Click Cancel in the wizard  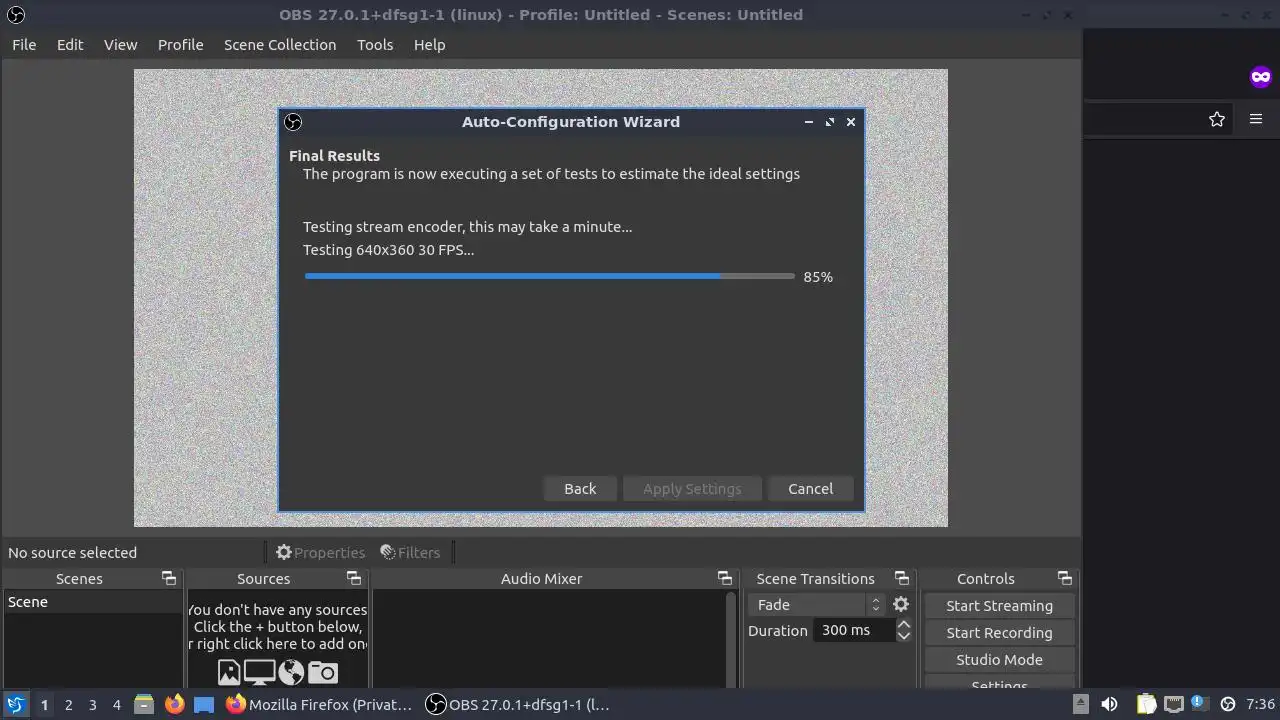[x=810, y=489]
